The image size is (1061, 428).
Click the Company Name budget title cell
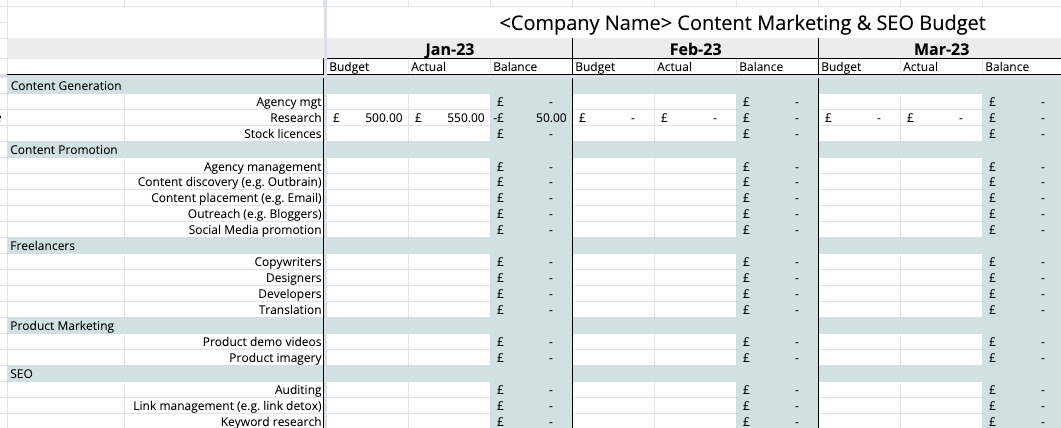[741, 23]
